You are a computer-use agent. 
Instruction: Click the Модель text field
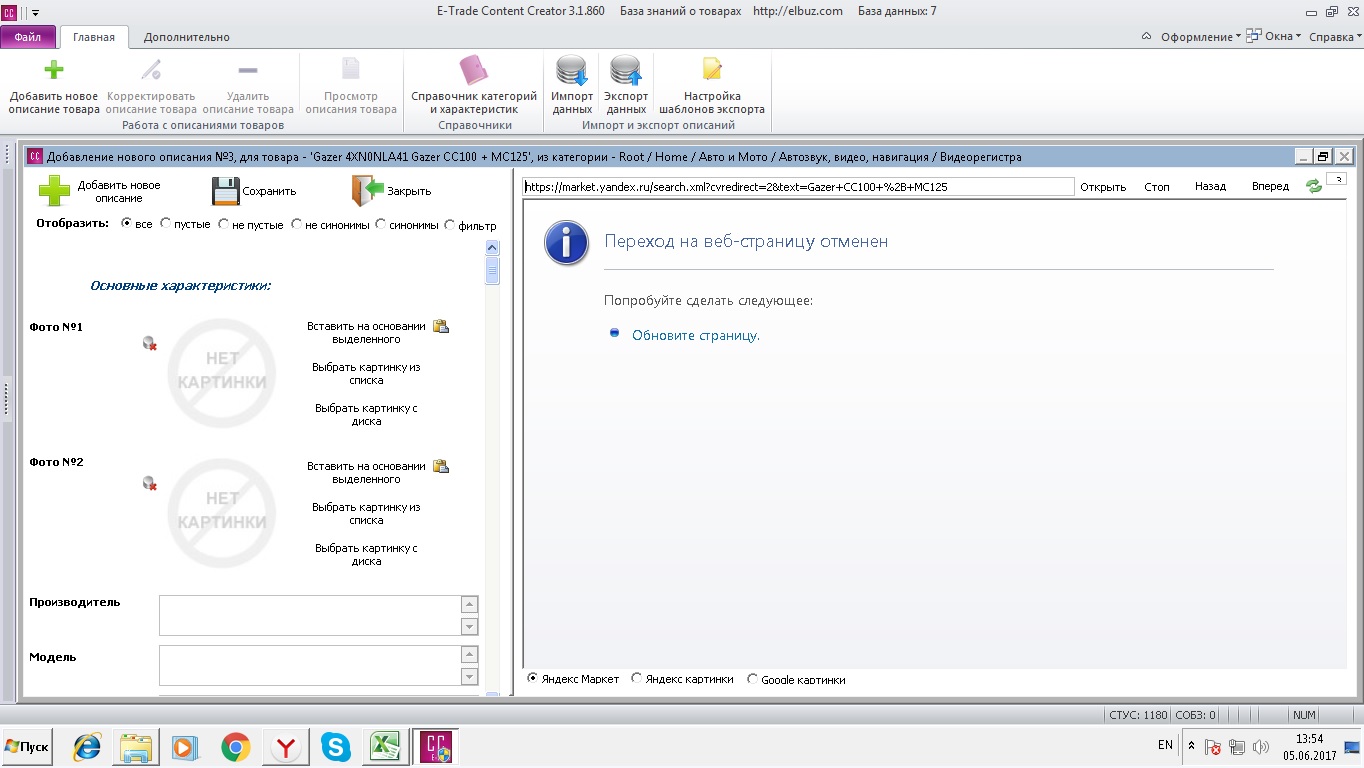[x=310, y=665]
